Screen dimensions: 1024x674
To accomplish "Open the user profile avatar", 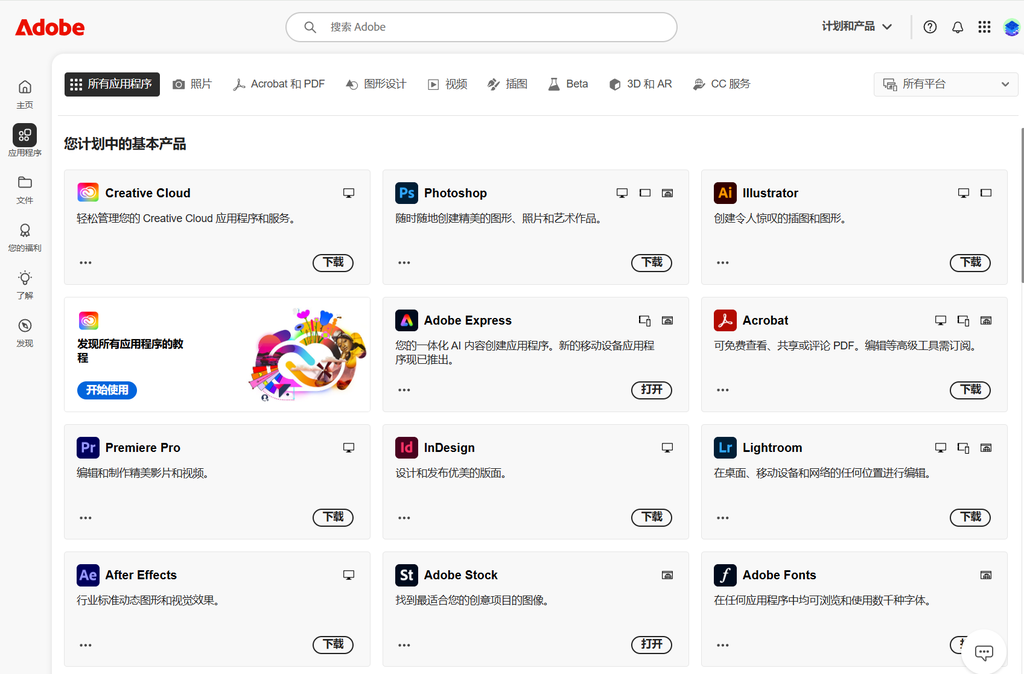I will click(x=1012, y=27).
